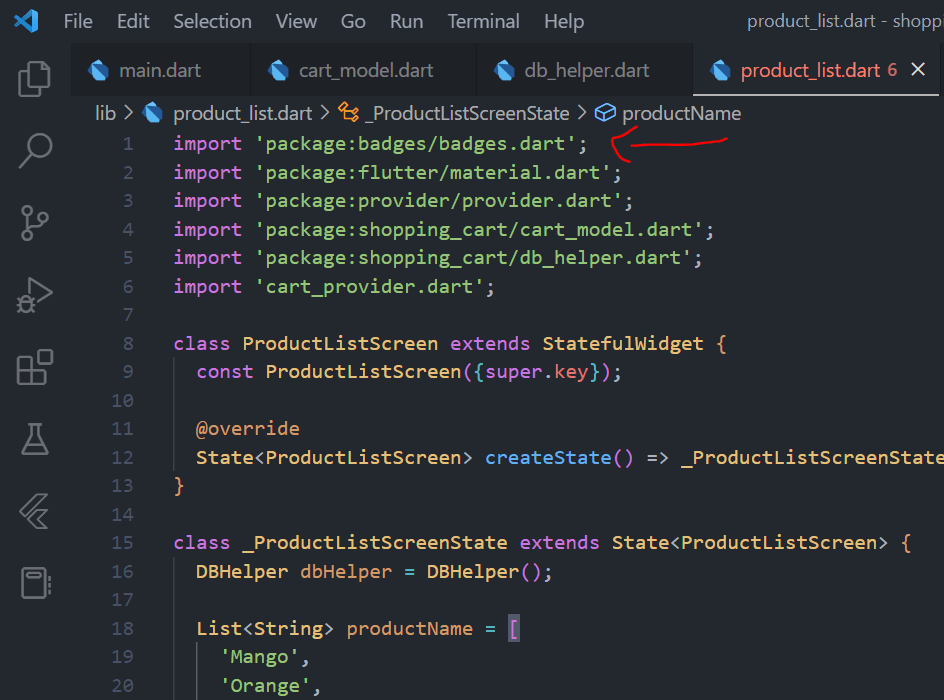Click the window title product_list.dart text
Viewport: 944px width, 700px height.
click(810, 22)
